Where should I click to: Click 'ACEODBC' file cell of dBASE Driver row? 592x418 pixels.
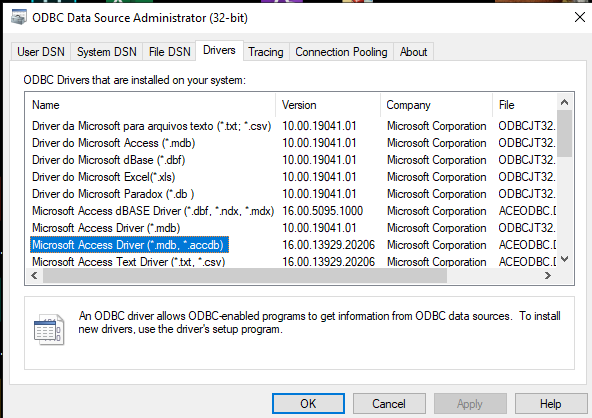tap(527, 211)
